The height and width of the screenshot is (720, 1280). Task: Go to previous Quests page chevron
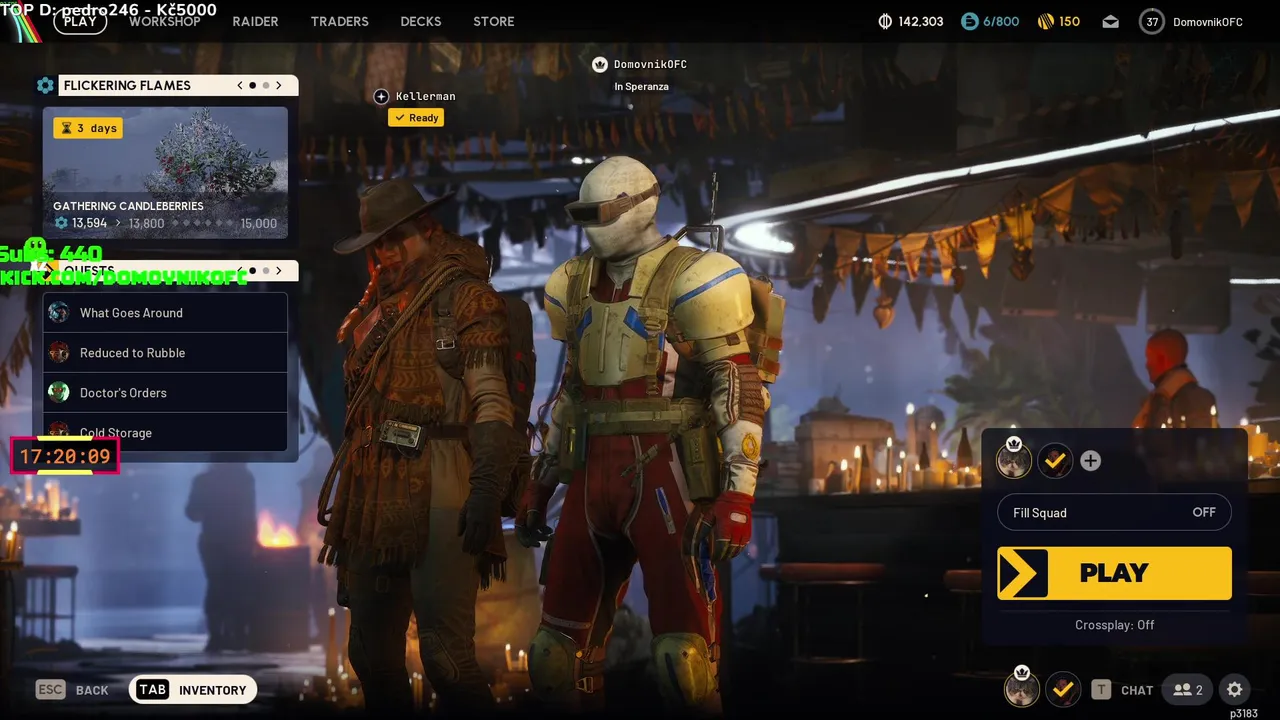(x=240, y=271)
